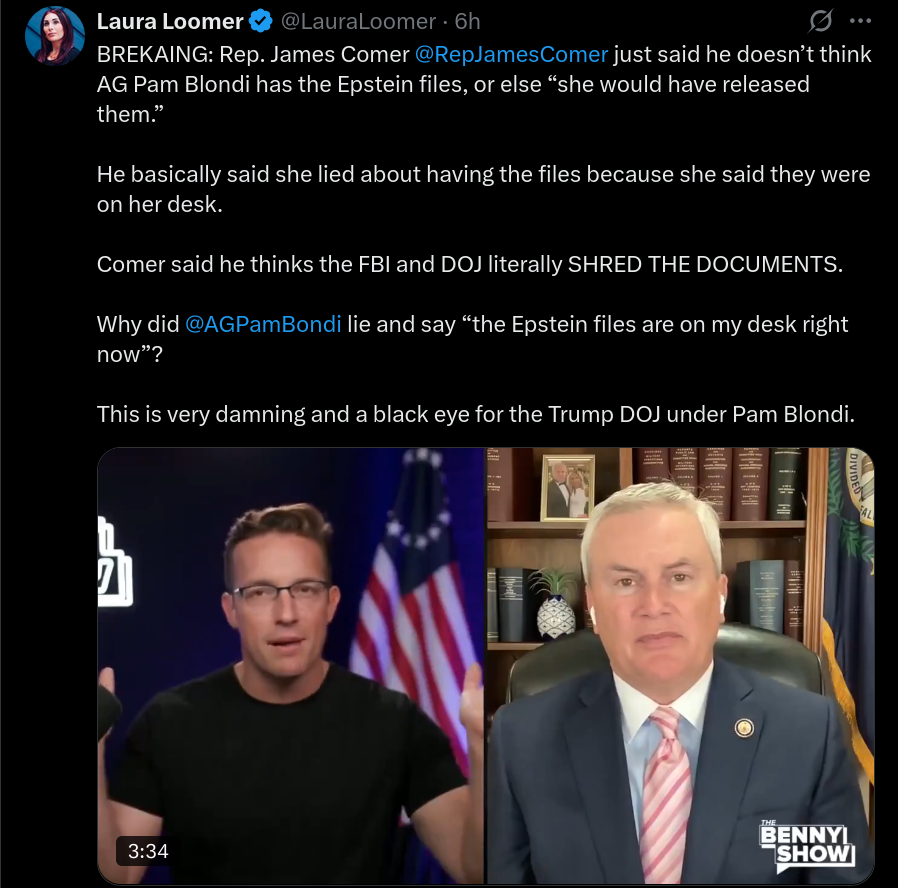The image size is (898, 888).
Task: Click the framed photo on video bookshelf
Action: 568,488
